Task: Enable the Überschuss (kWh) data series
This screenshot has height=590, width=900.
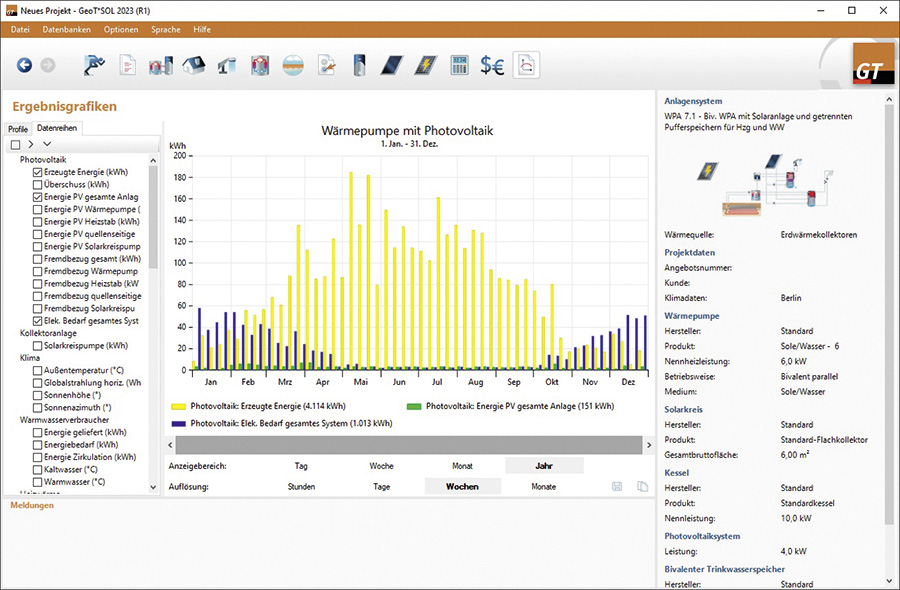Action: coord(38,185)
